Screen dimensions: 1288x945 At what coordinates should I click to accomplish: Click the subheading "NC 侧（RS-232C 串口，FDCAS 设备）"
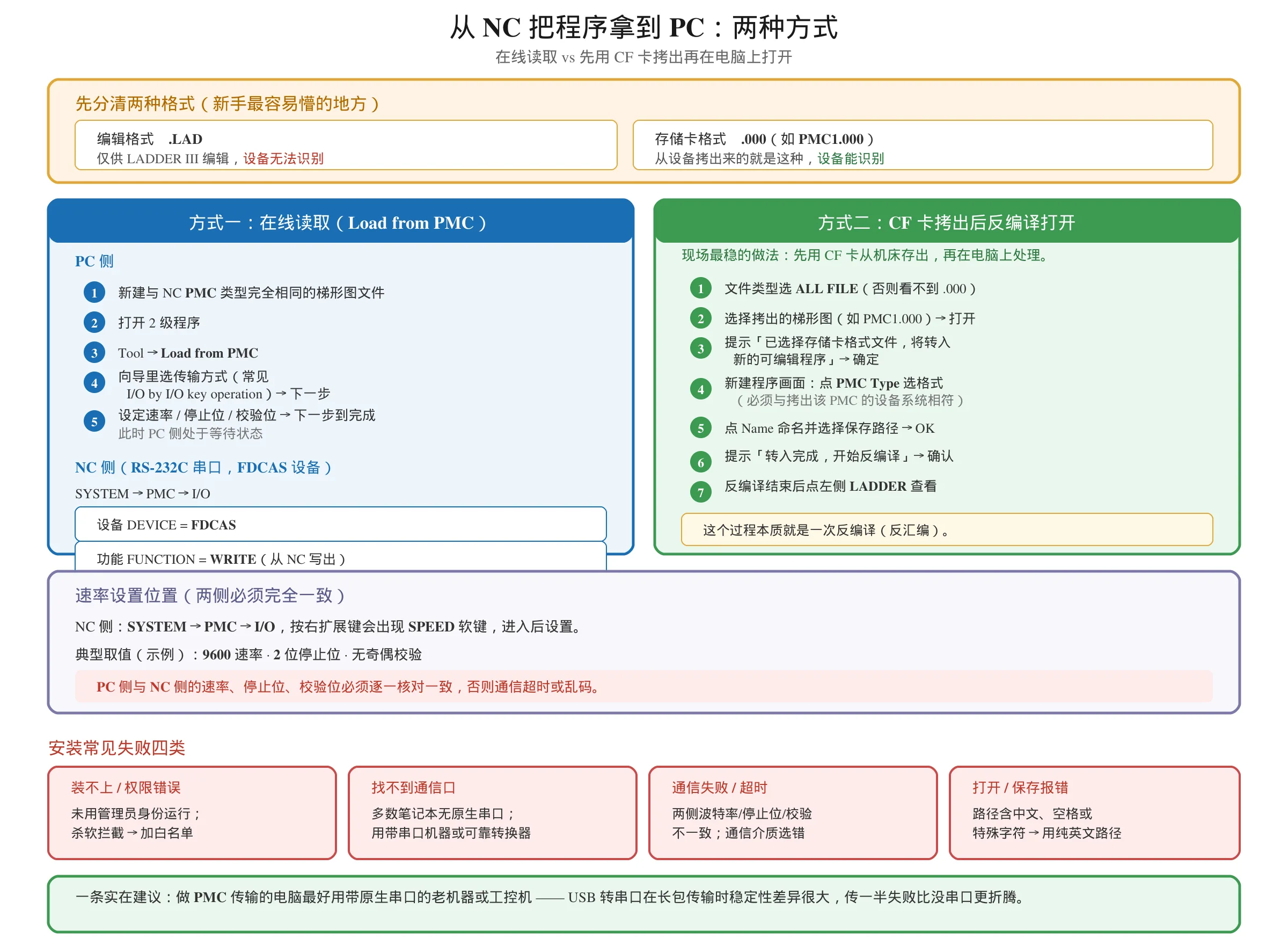(x=203, y=468)
